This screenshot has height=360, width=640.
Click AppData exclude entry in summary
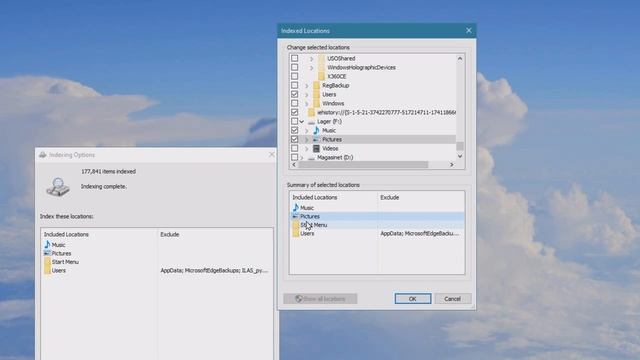[420, 233]
